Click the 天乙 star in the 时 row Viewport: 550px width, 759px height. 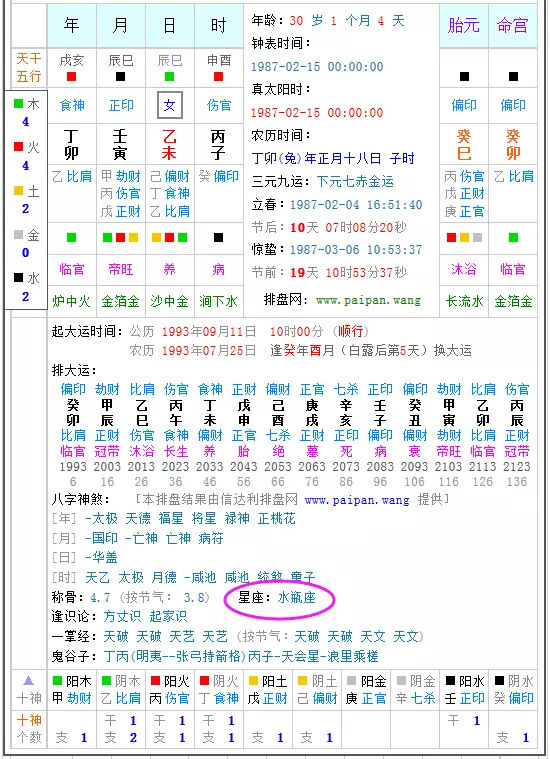pos(97,577)
